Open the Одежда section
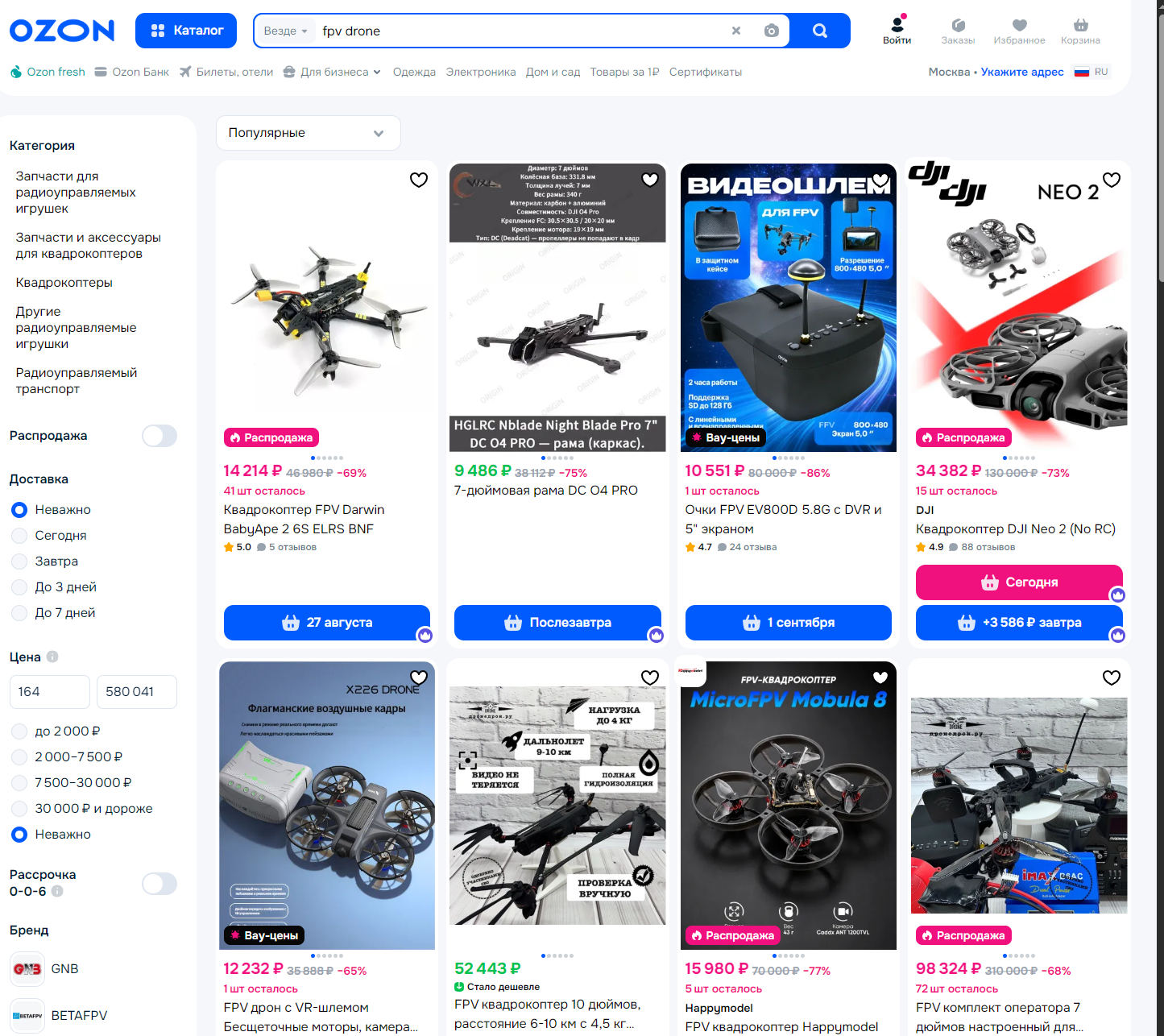Viewport: 1164px width, 1036px height. 414,72
